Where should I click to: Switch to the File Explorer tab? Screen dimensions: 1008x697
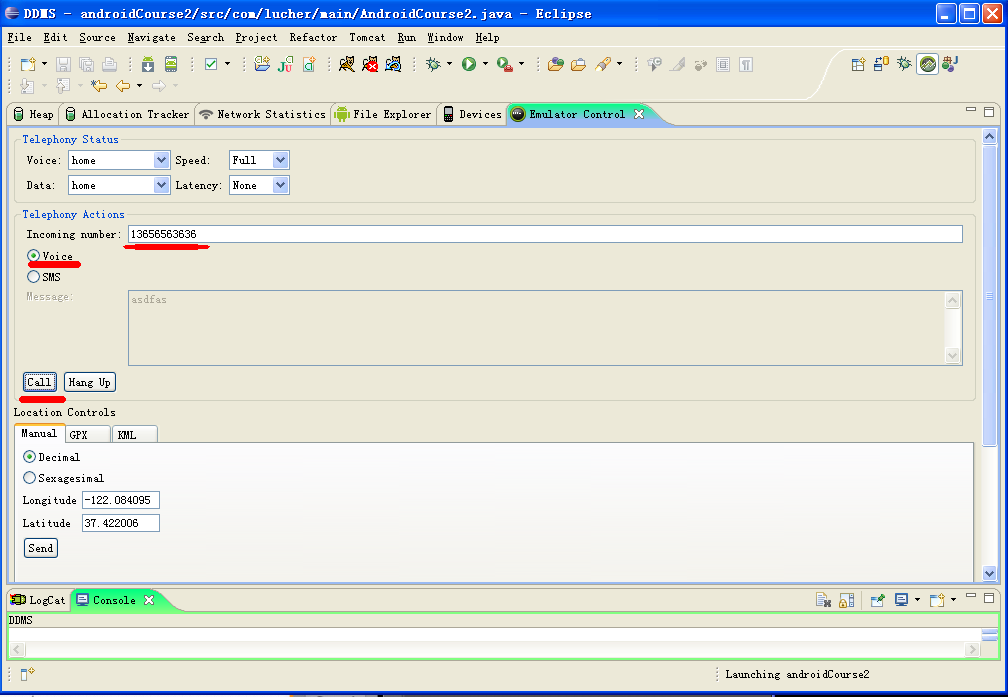tap(383, 114)
